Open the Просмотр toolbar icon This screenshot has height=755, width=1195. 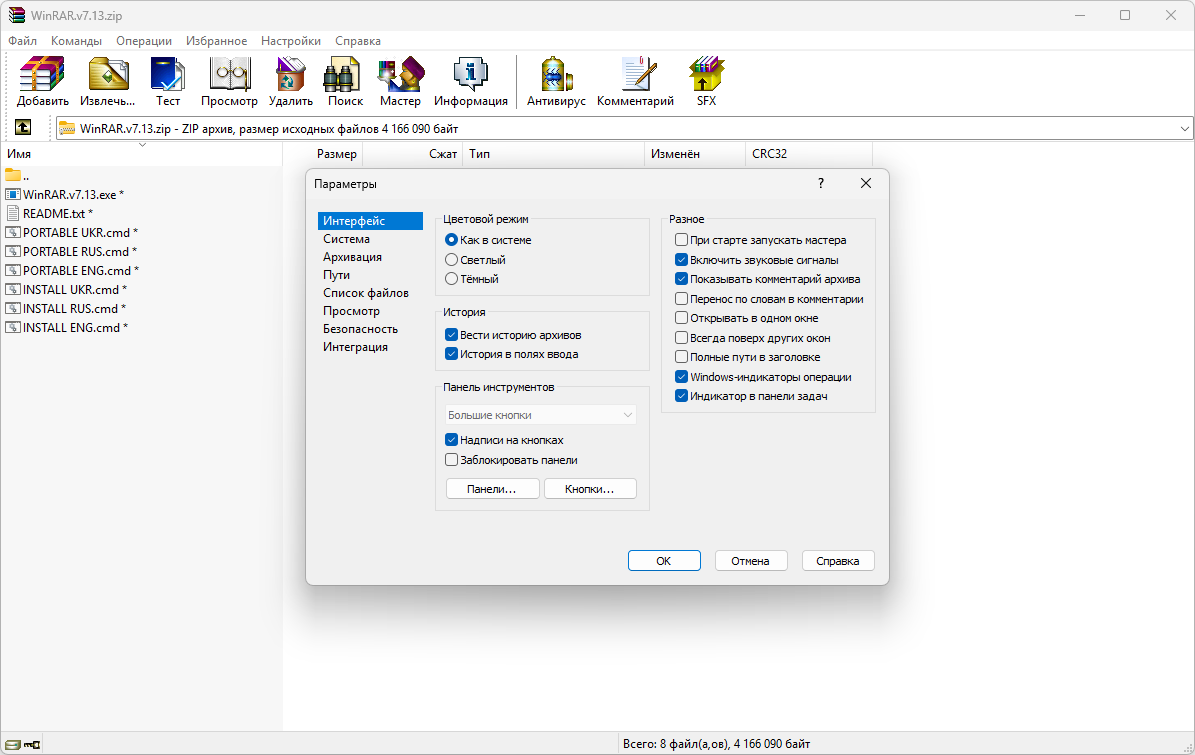[229, 74]
